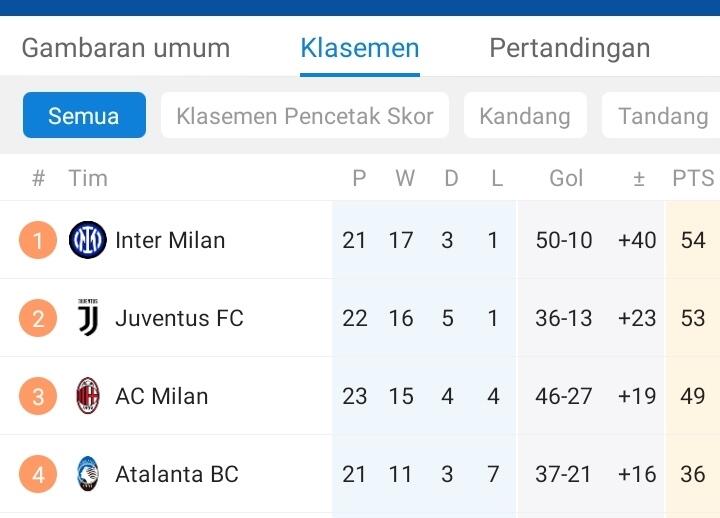The height and width of the screenshot is (518, 720).
Task: Open the Pertandingan tab
Action: (x=570, y=48)
